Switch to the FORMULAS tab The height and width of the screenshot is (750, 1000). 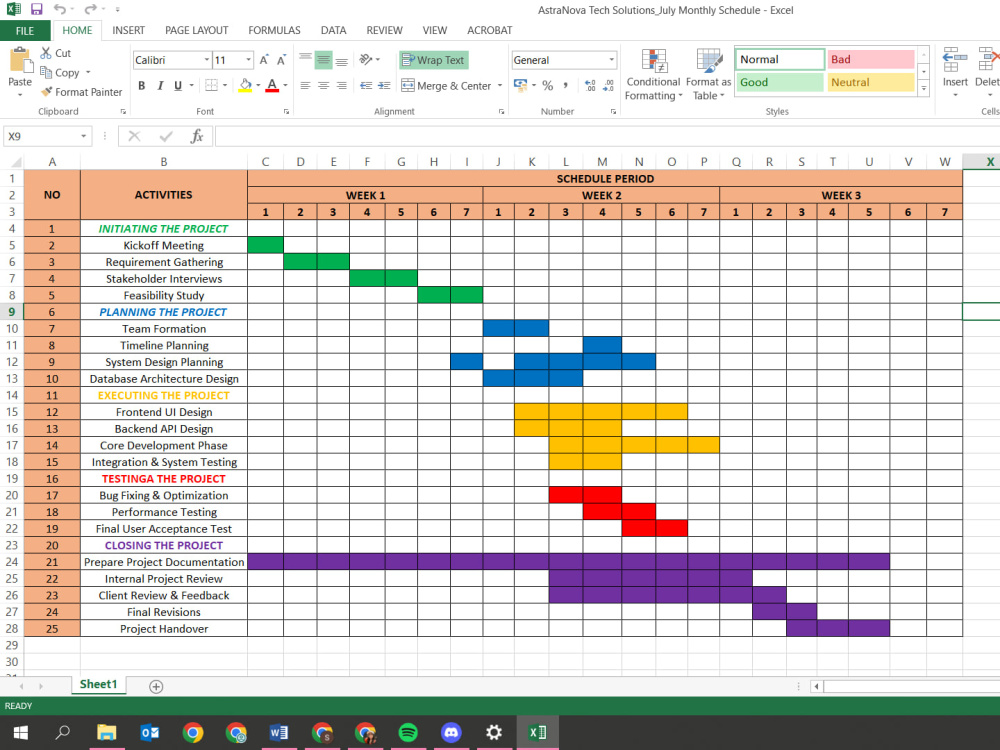pyautogui.click(x=274, y=31)
